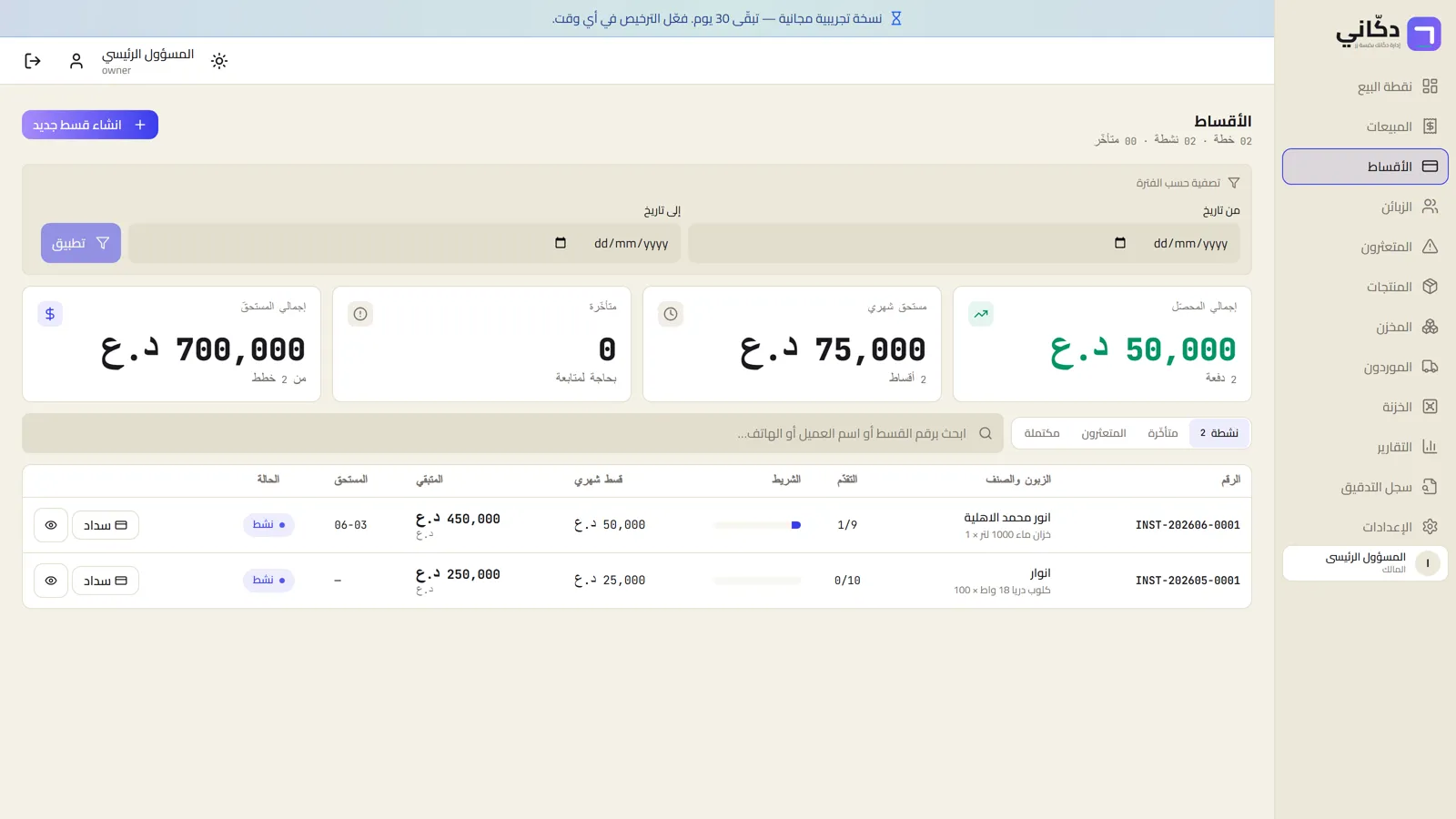Click the المخزن icon in sidebar
Screen dimensions: 1456x819
click(1430, 327)
